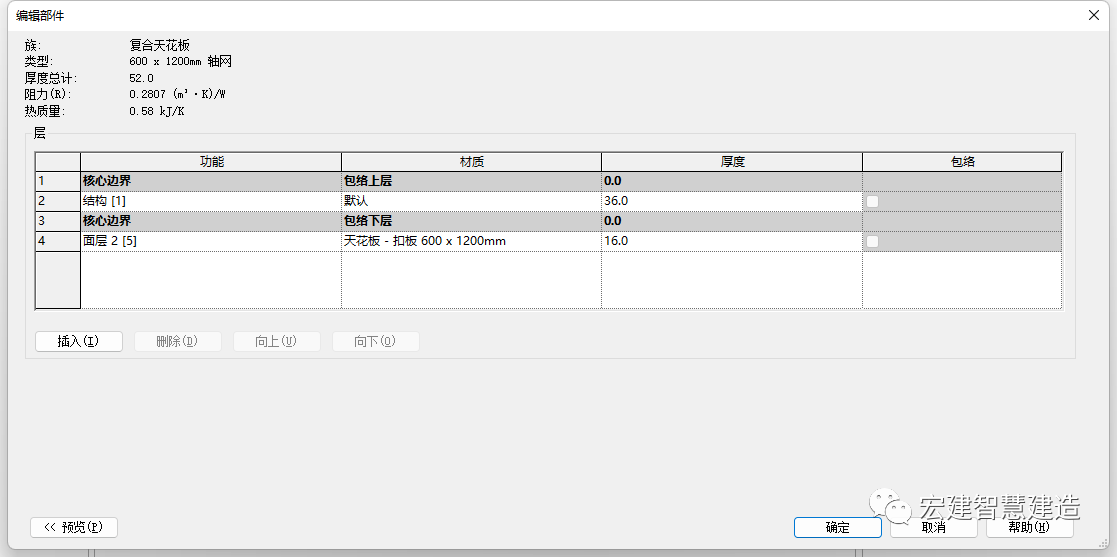Edit the 16.0 thickness cell

coord(732,241)
